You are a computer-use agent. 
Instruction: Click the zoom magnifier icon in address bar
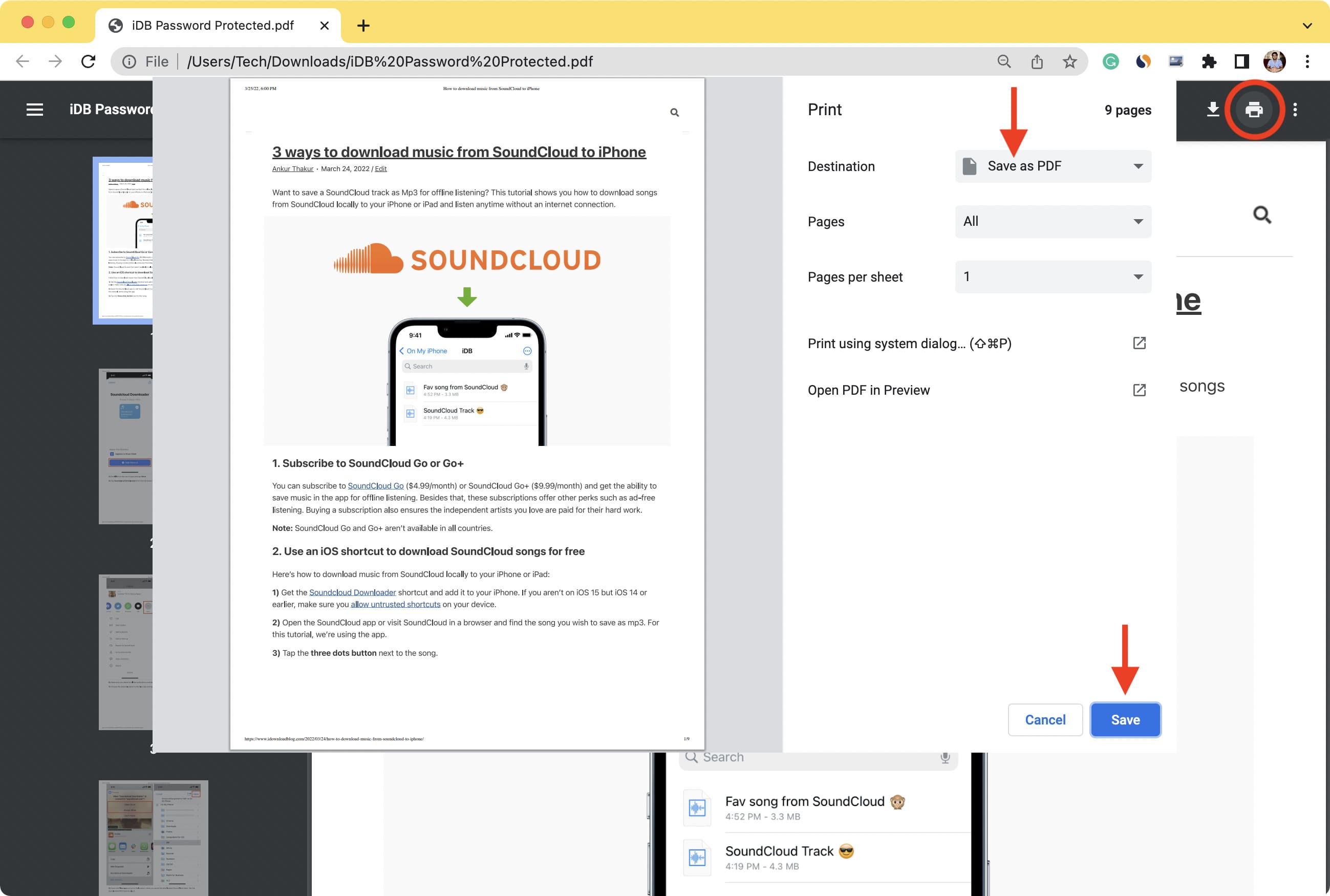[x=1004, y=61]
